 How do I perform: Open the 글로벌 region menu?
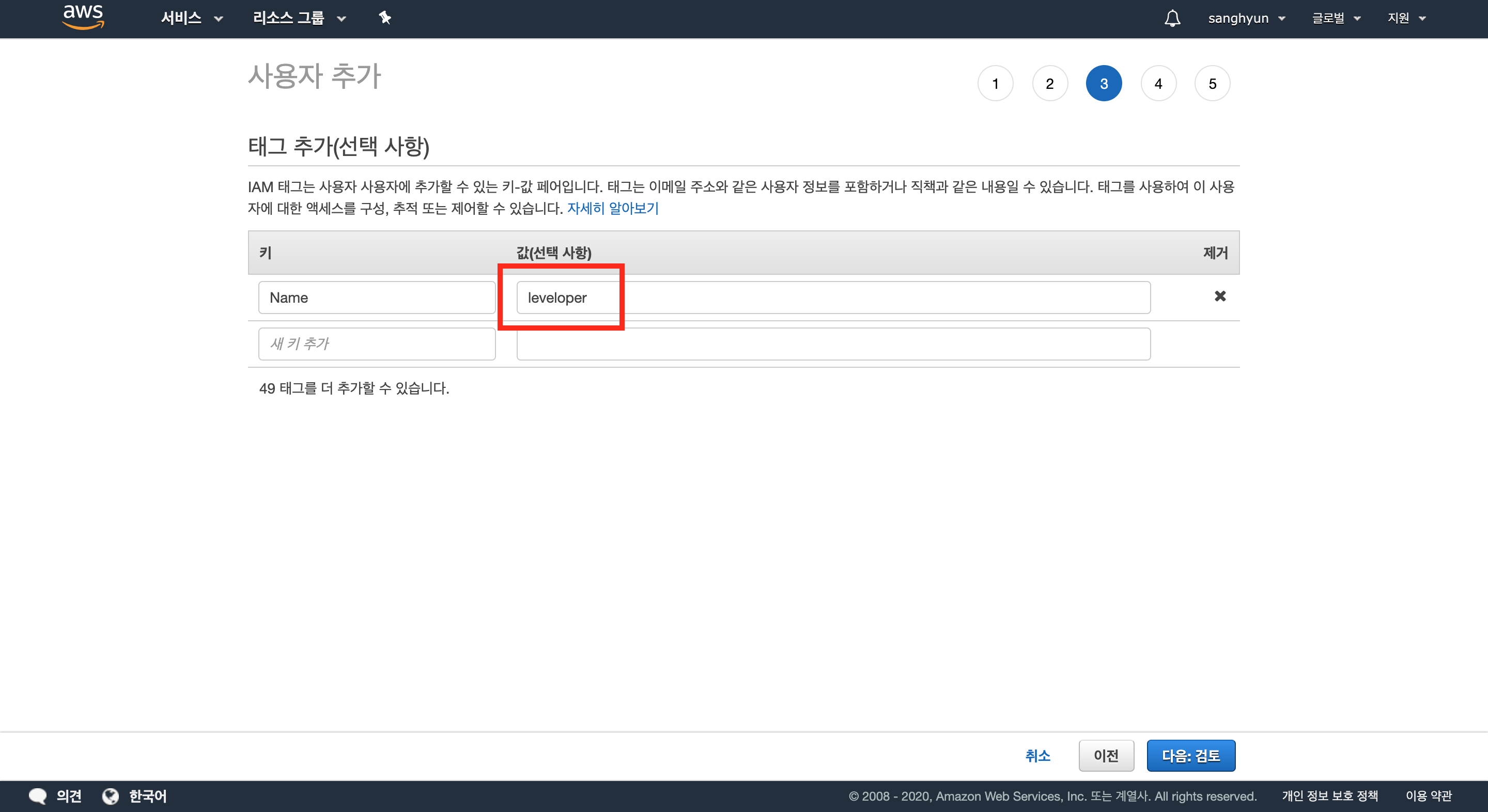1336,19
